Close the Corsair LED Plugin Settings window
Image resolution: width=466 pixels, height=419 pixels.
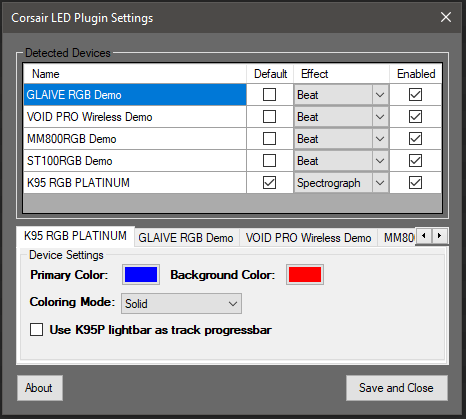point(446,17)
